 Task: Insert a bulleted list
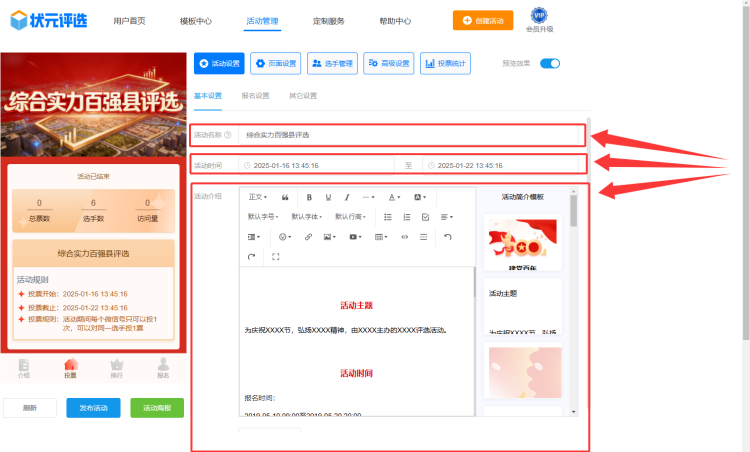388,217
